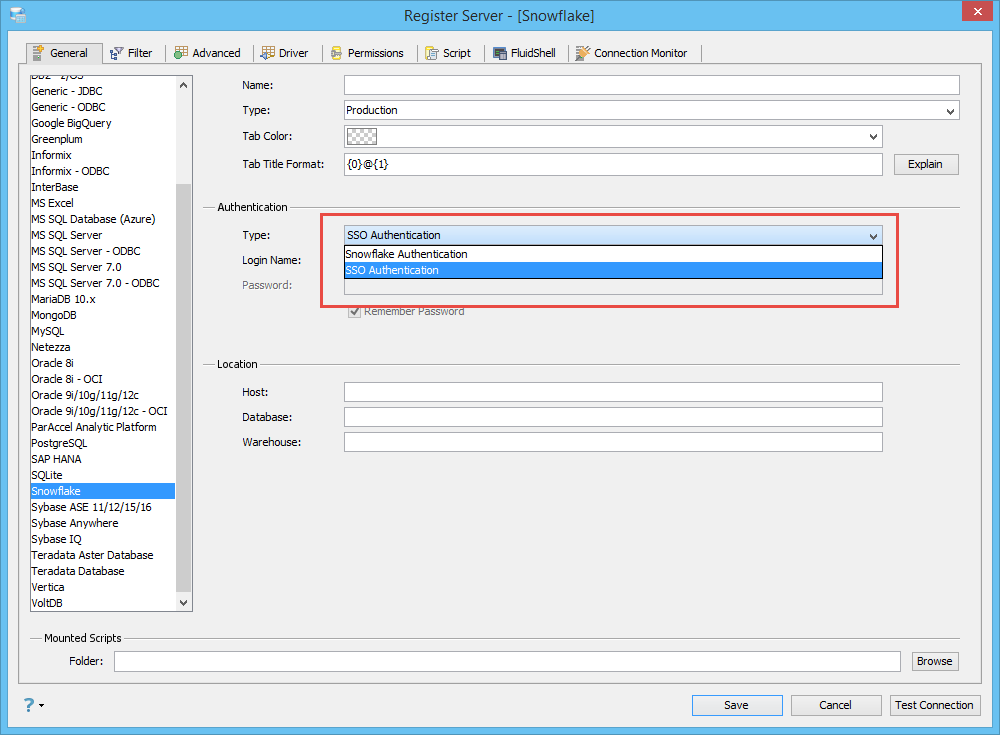This screenshot has height=735, width=1000.
Task: Select Generic - JDBC in the server list
Action: coord(103,91)
